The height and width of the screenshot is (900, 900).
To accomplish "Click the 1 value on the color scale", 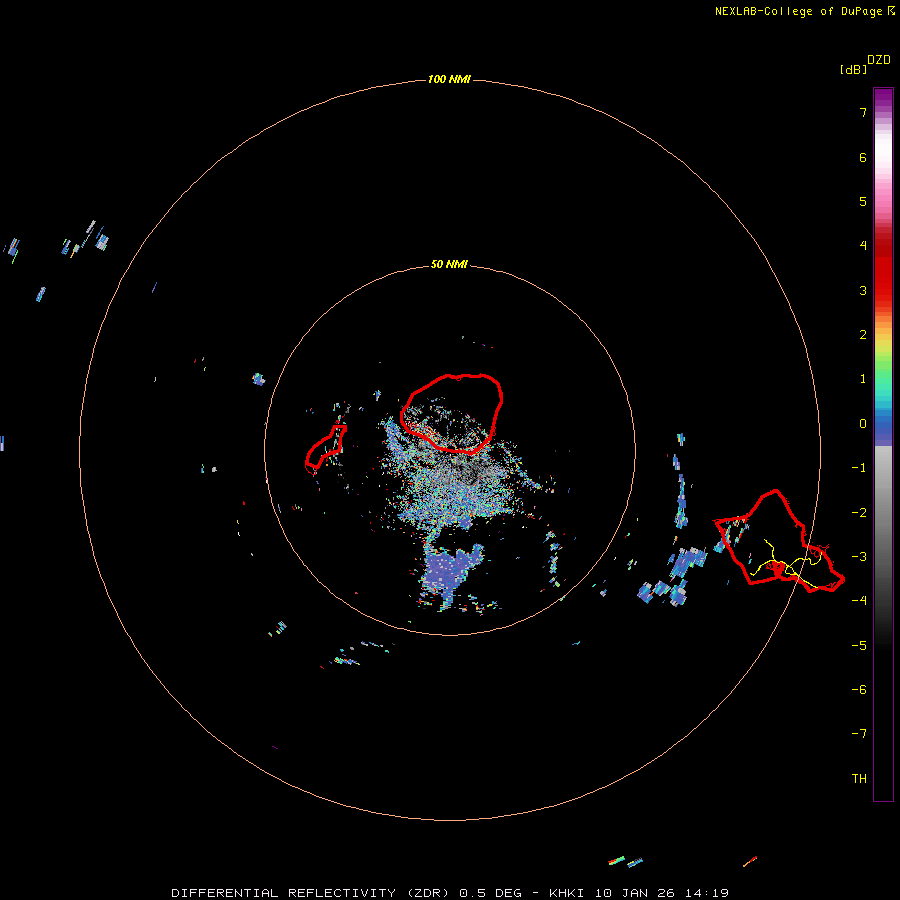I will (x=863, y=379).
